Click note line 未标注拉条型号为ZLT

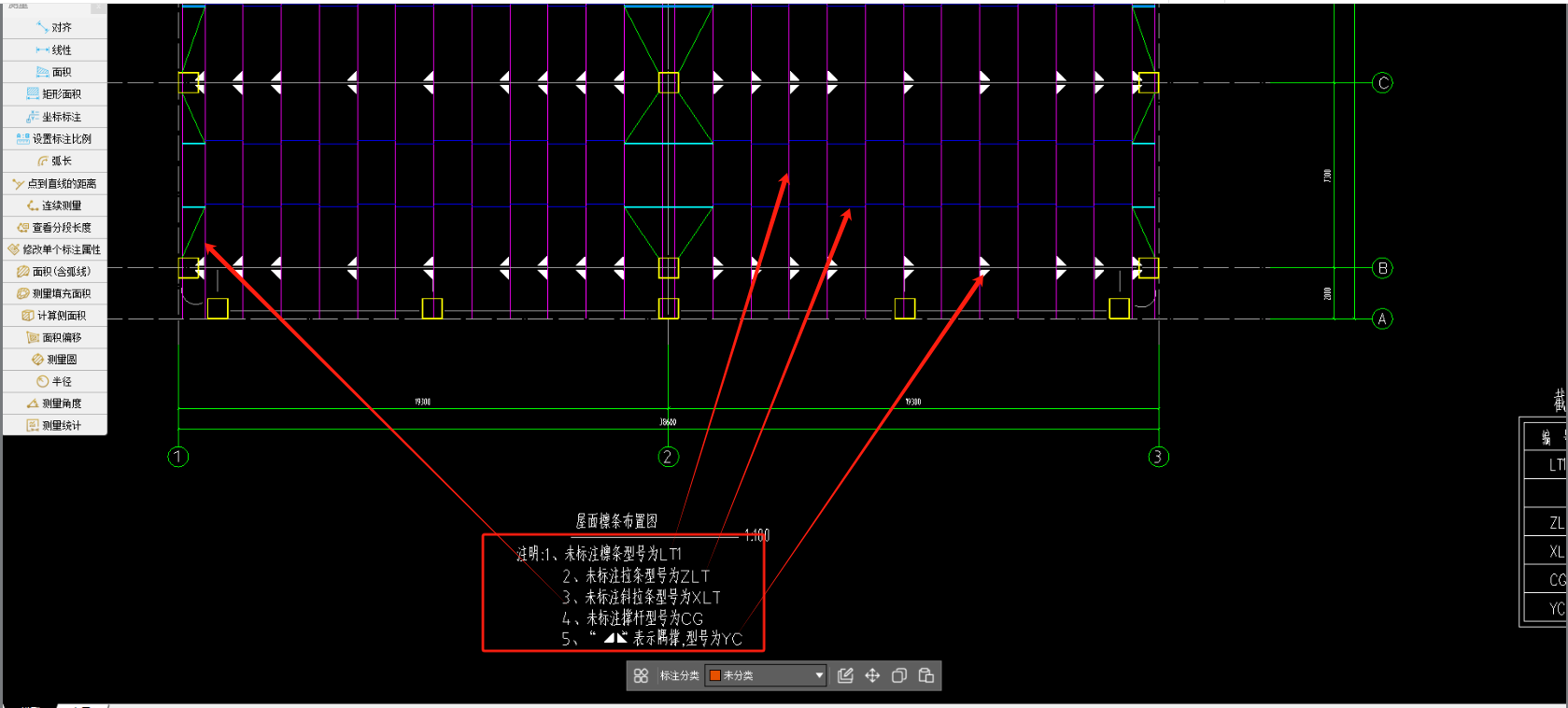point(647,576)
